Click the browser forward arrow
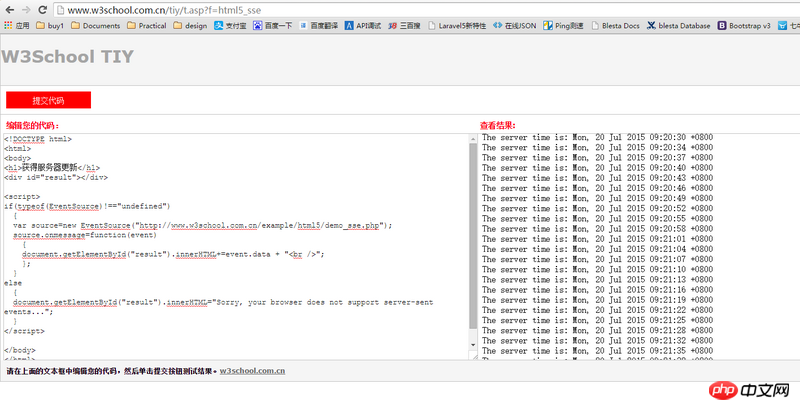Screen dimensions: 800x410 tap(27, 10)
